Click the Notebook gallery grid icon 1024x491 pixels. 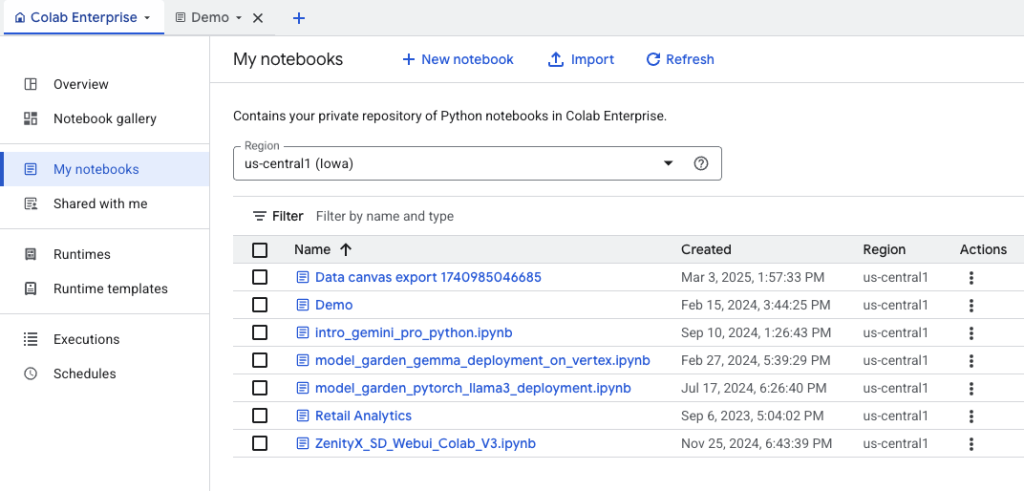coord(30,119)
